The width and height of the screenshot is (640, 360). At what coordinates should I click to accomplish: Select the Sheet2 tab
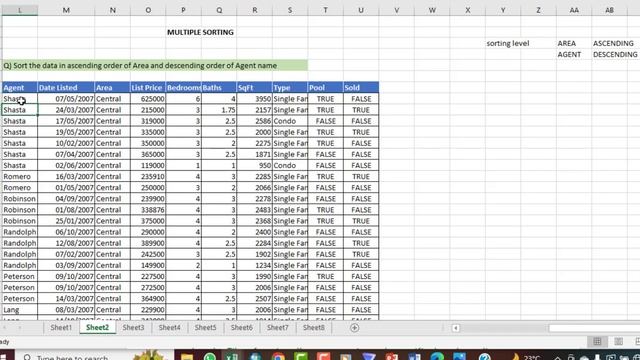[98, 327]
